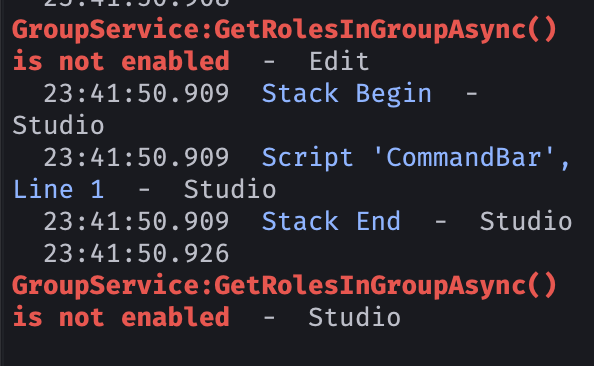The width and height of the screenshot is (594, 366).
Task: Click the dash separator before "Edit"
Action: (x=269, y=62)
